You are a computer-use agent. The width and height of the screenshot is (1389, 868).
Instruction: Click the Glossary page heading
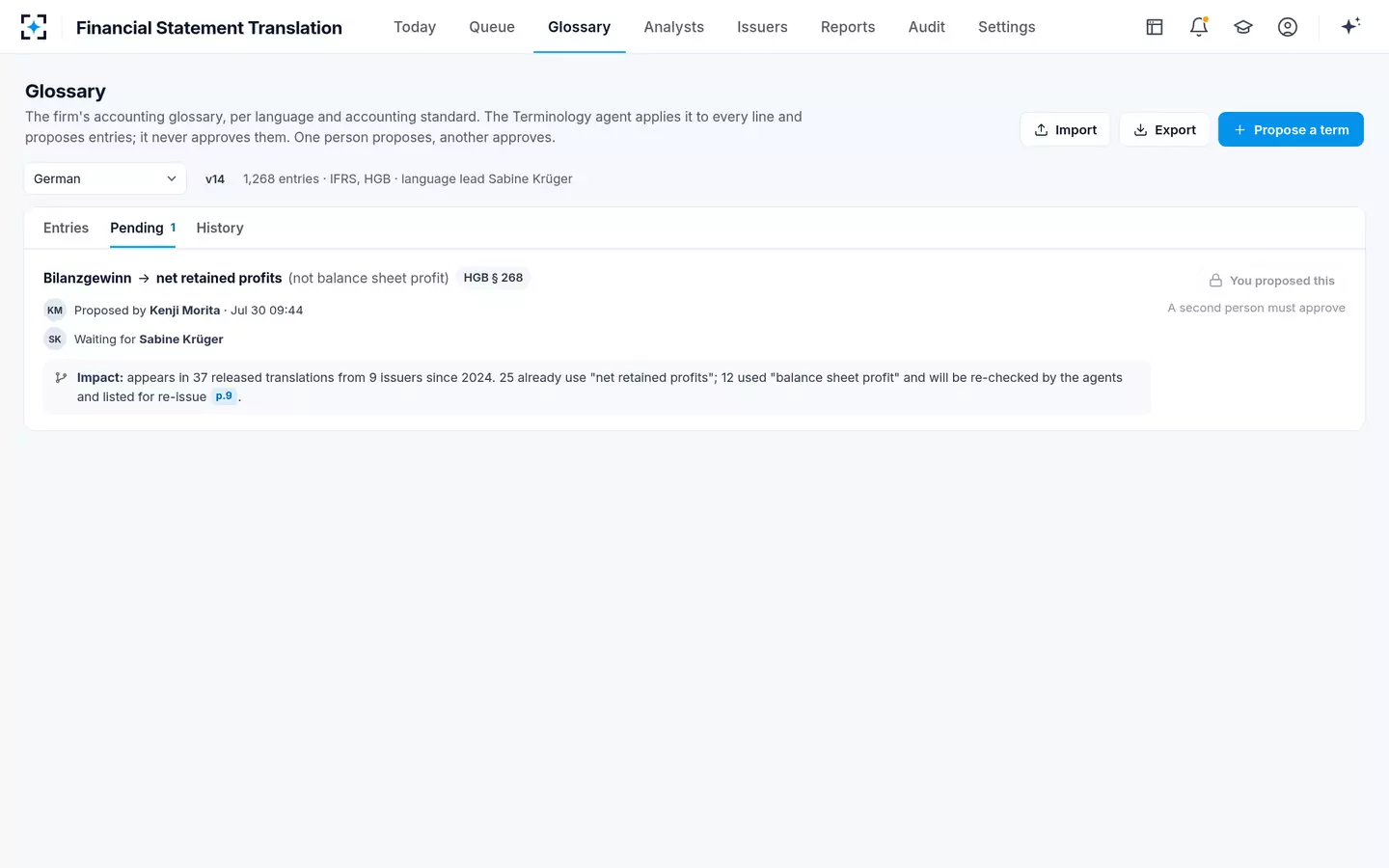pos(66,92)
